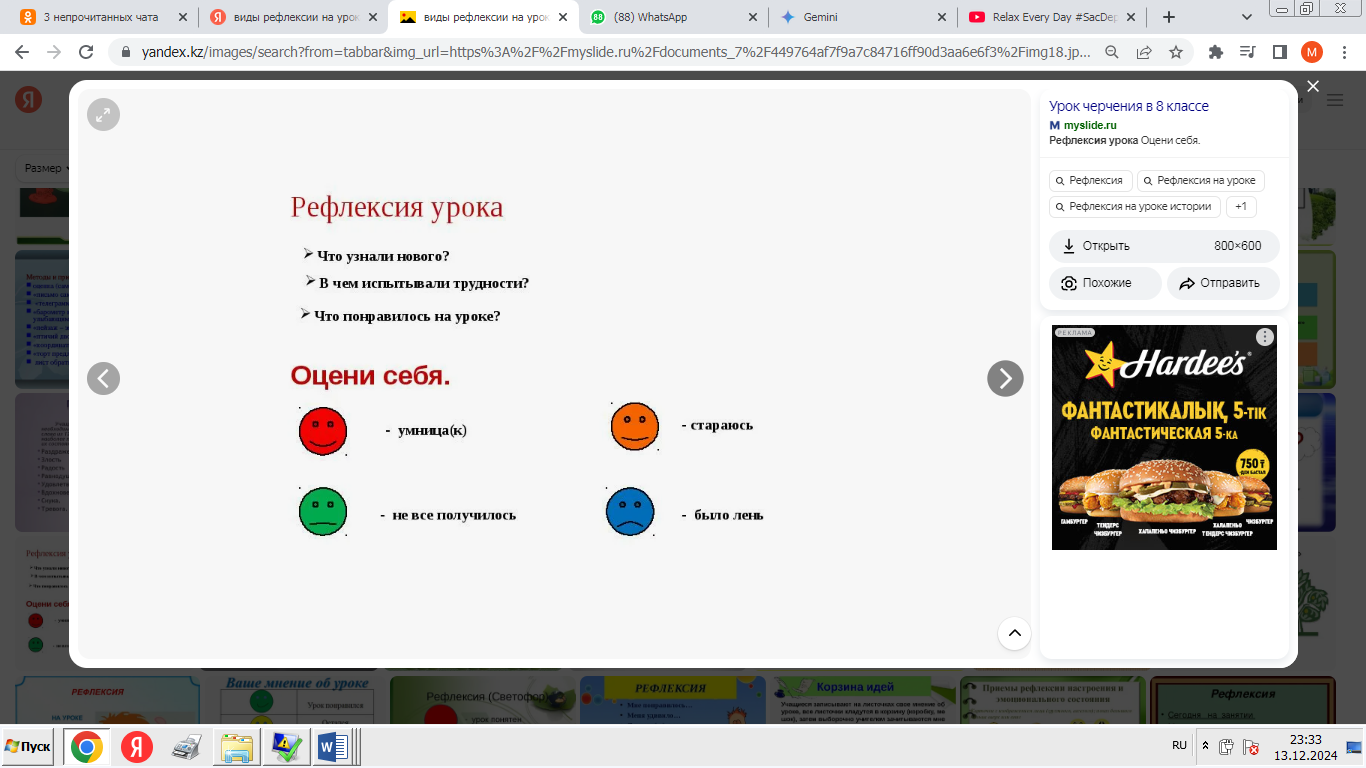1366x768 pixels.
Task: Show hidden system tray icons
Action: click(x=1205, y=747)
